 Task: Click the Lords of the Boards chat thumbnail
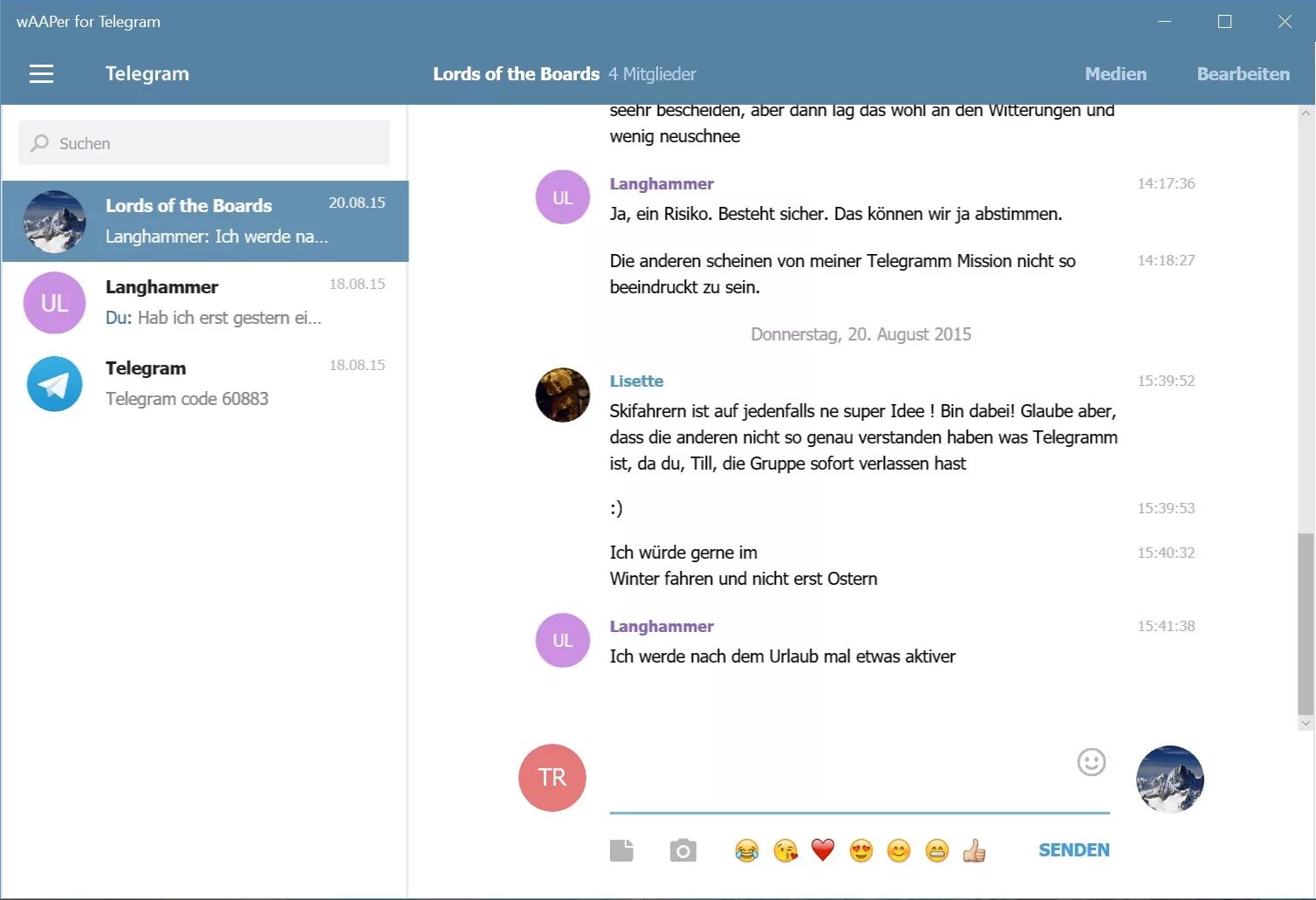[x=54, y=222]
